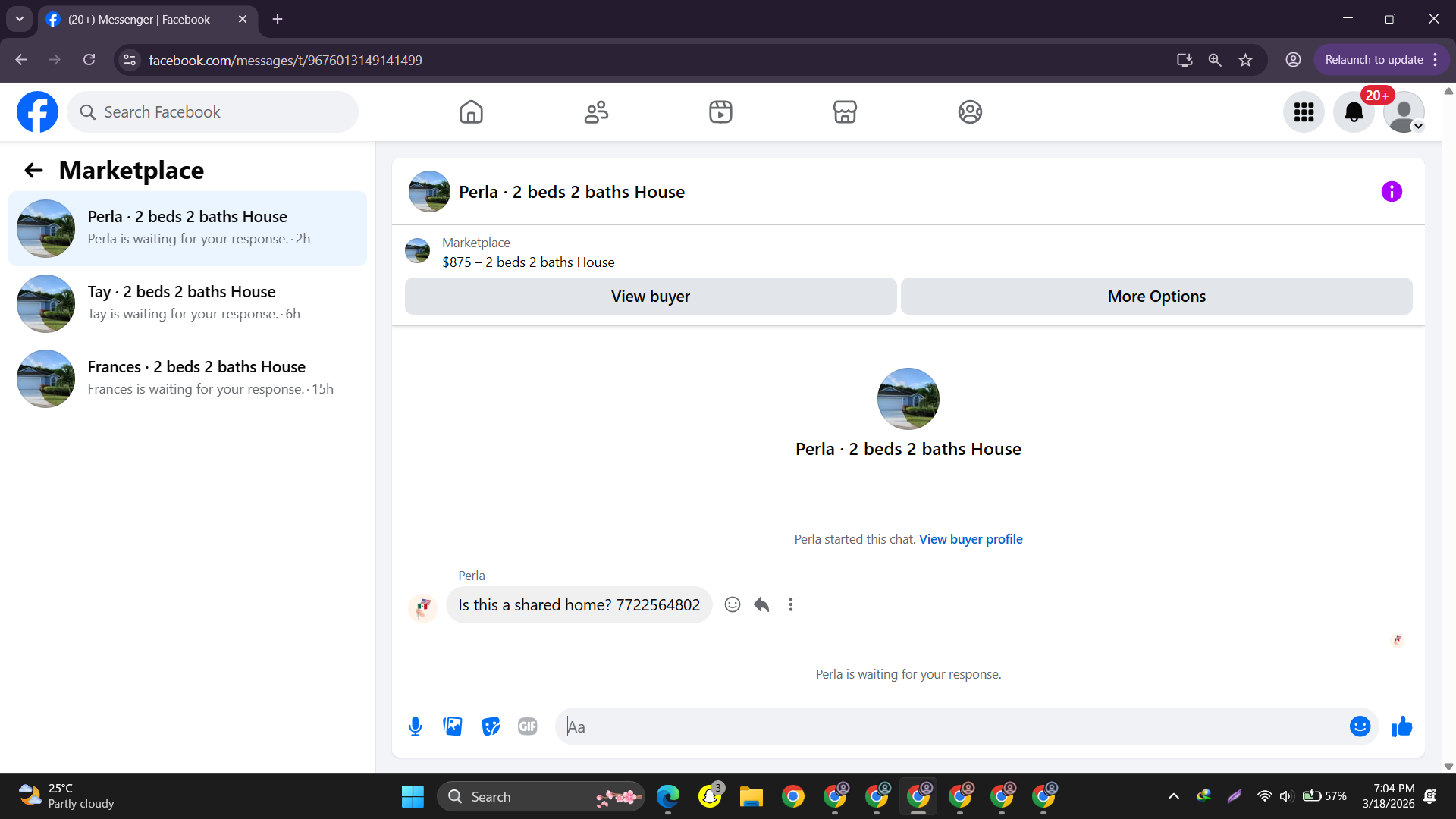Open the GIF picker
The image size is (1456, 819).
tap(528, 726)
